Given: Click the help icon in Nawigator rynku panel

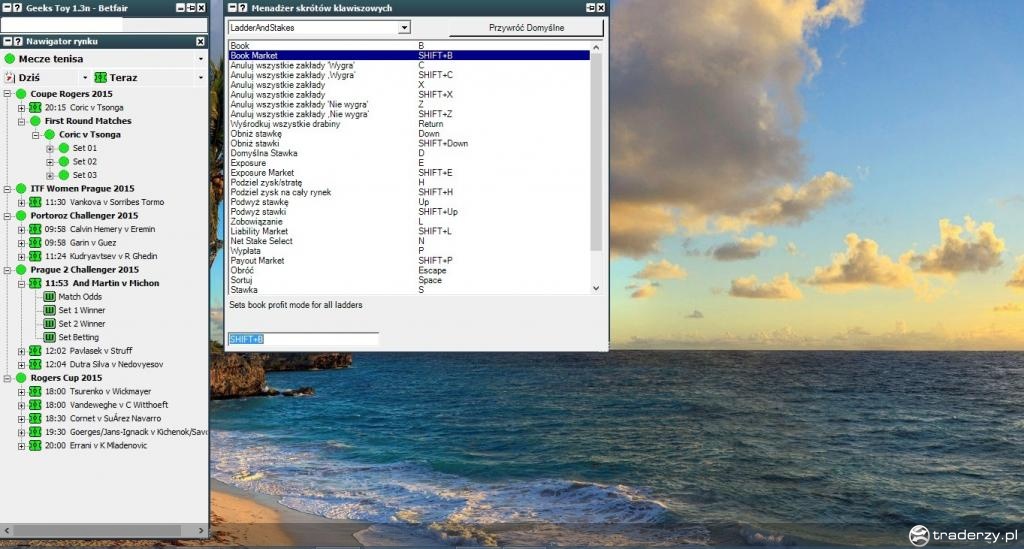Looking at the screenshot, I should pos(18,41).
